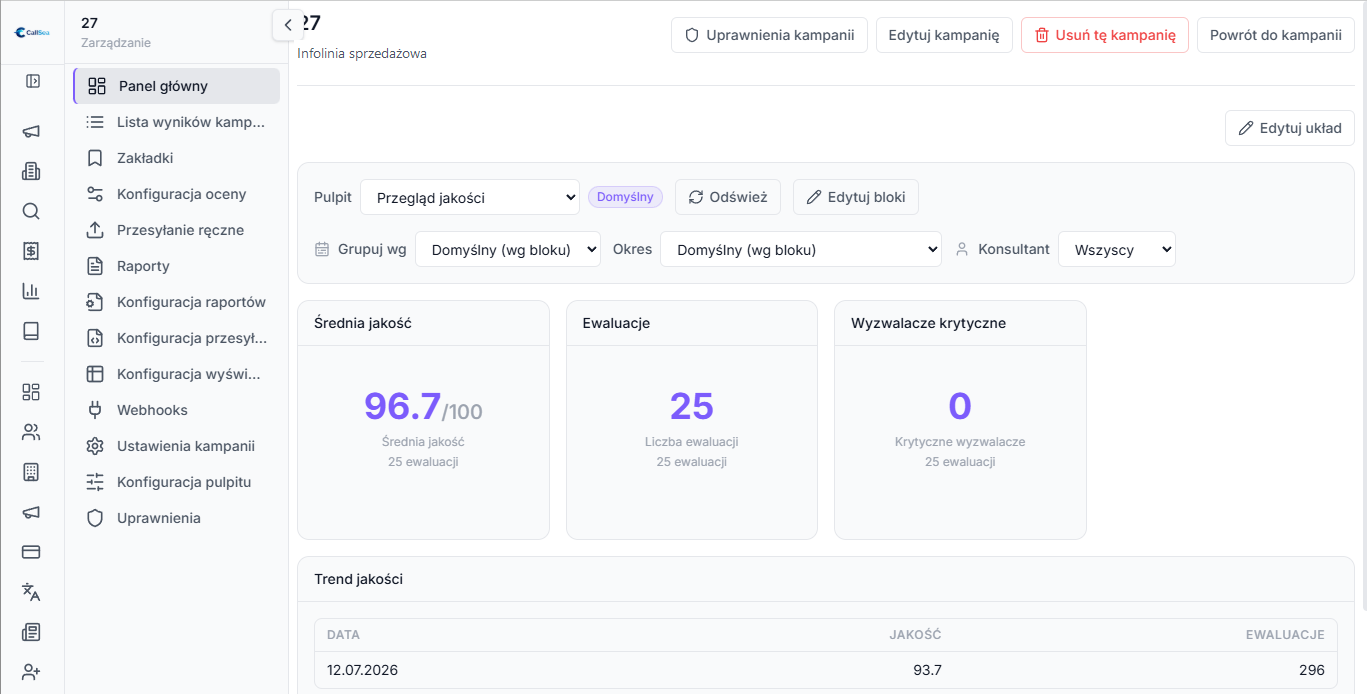This screenshot has width=1367, height=694.
Task: Collapse the campaign menu with the chevron button
Action: coord(288,25)
